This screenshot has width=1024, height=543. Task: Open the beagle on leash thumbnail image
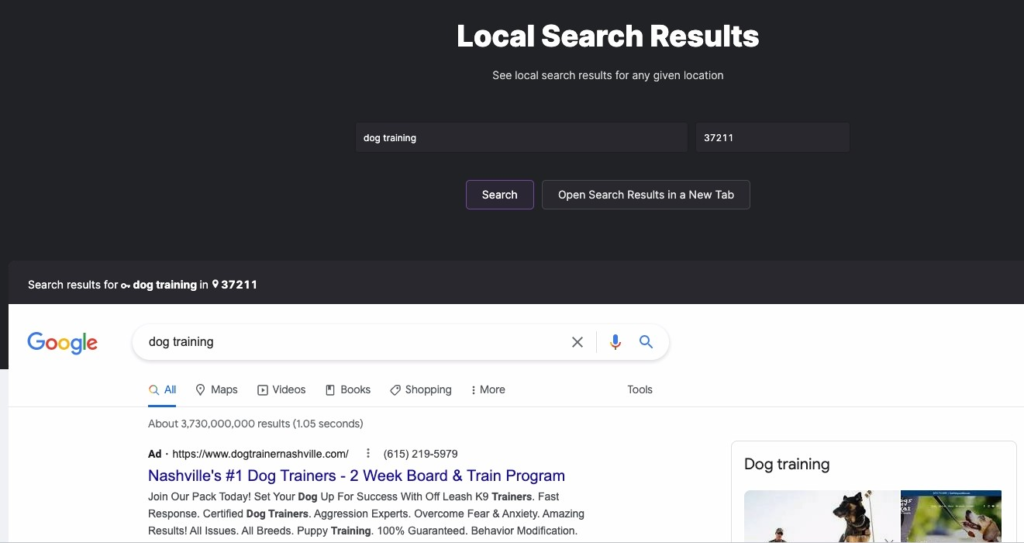click(951, 516)
